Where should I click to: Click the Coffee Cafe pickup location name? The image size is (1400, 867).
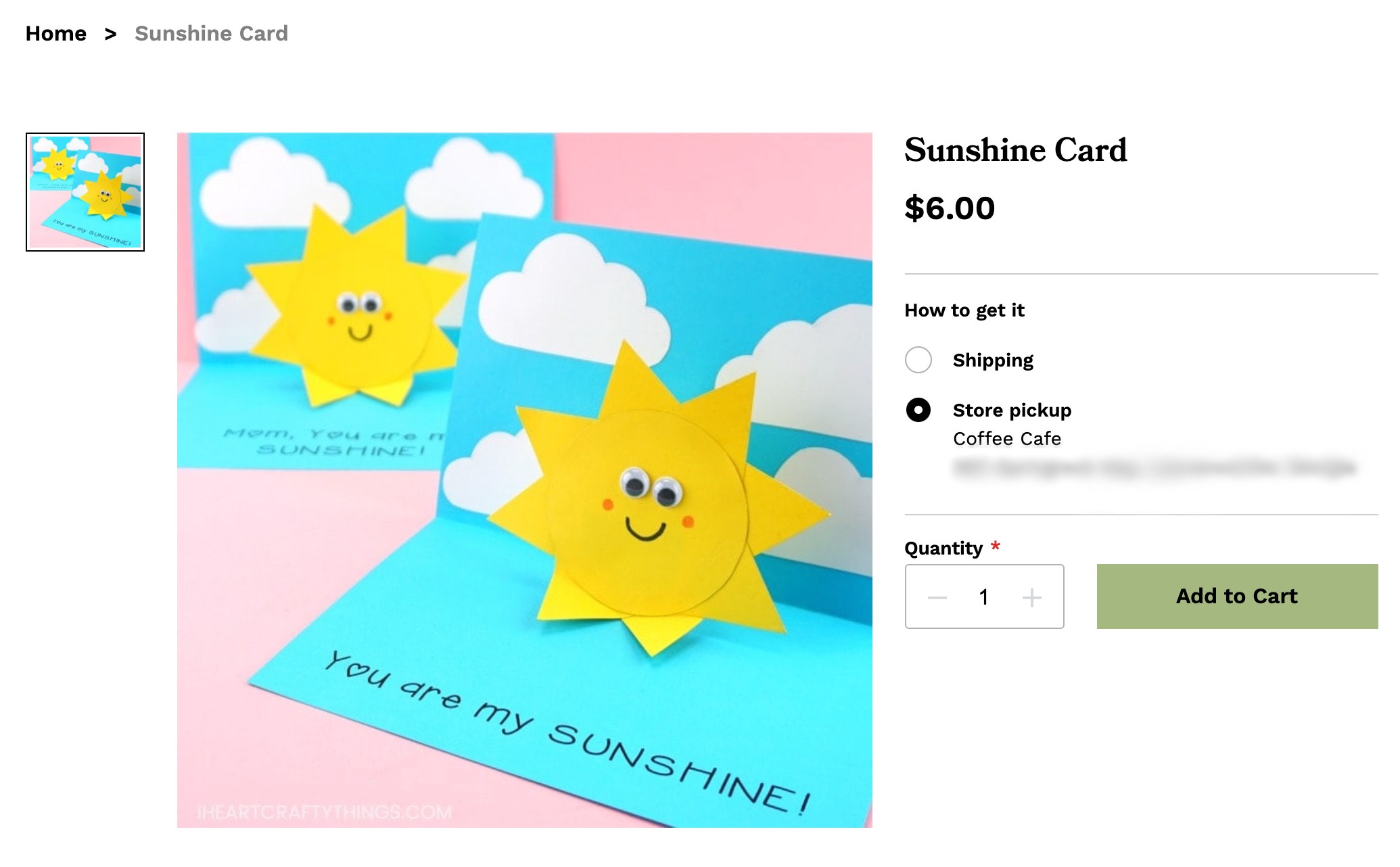tap(1006, 439)
